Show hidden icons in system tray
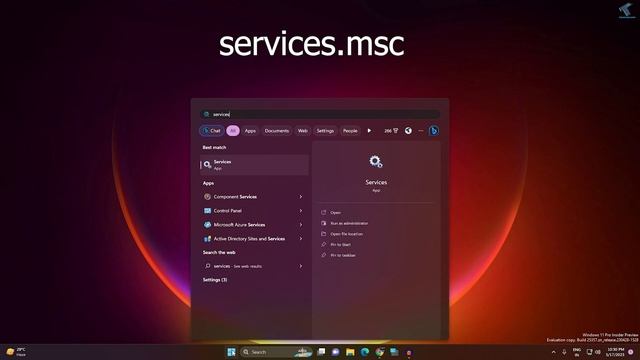The width and height of the screenshot is (640, 360). [x=553, y=352]
